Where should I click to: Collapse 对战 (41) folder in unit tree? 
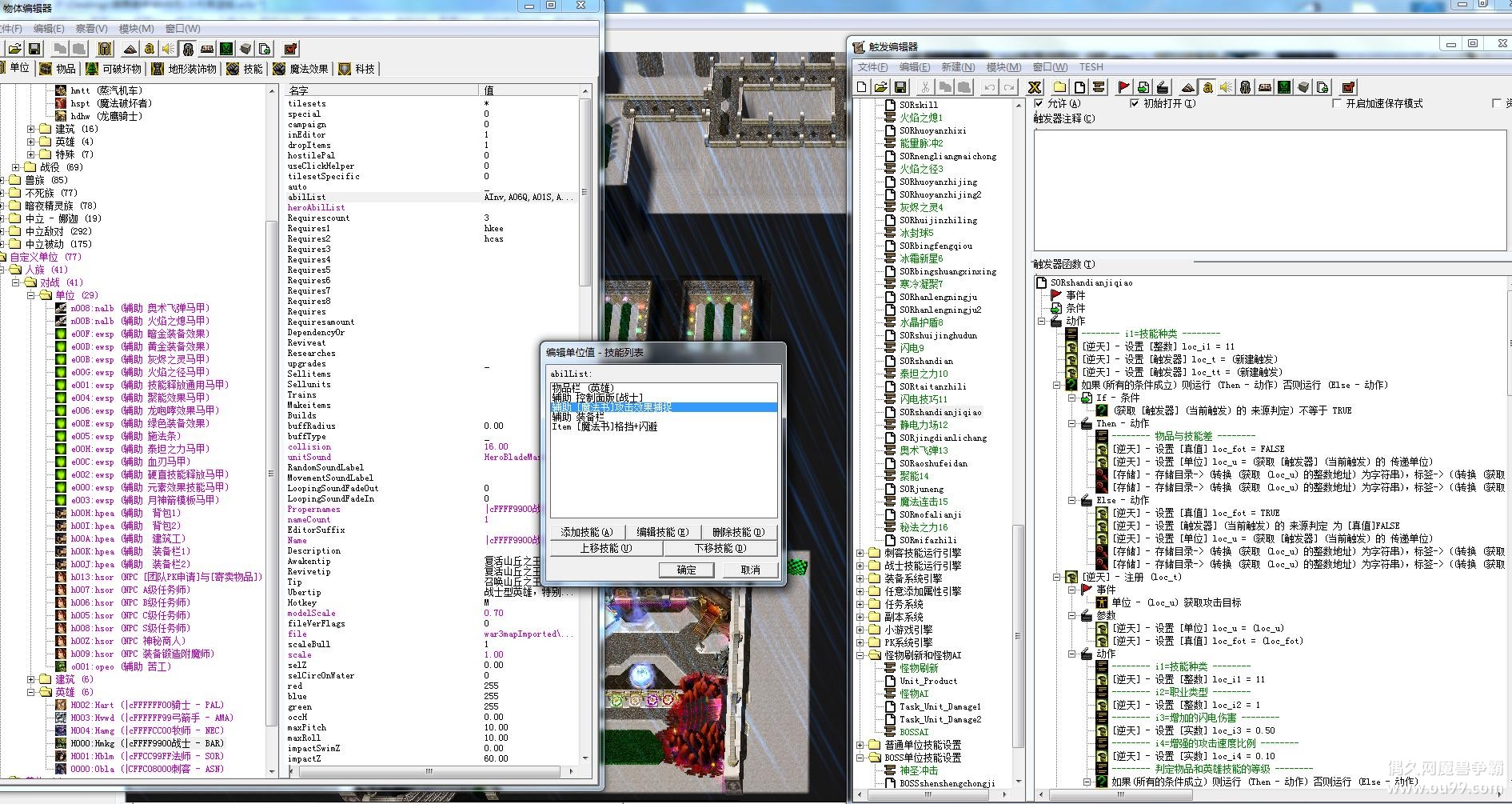16,282
